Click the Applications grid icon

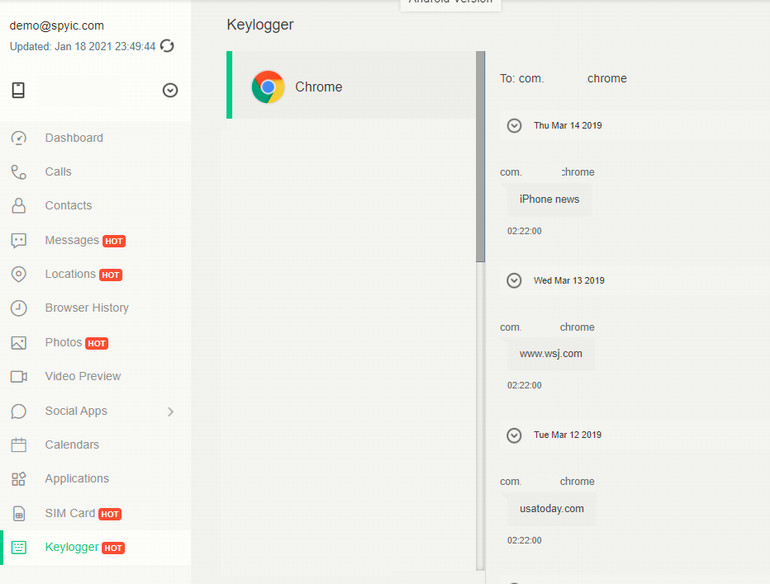[x=19, y=479]
